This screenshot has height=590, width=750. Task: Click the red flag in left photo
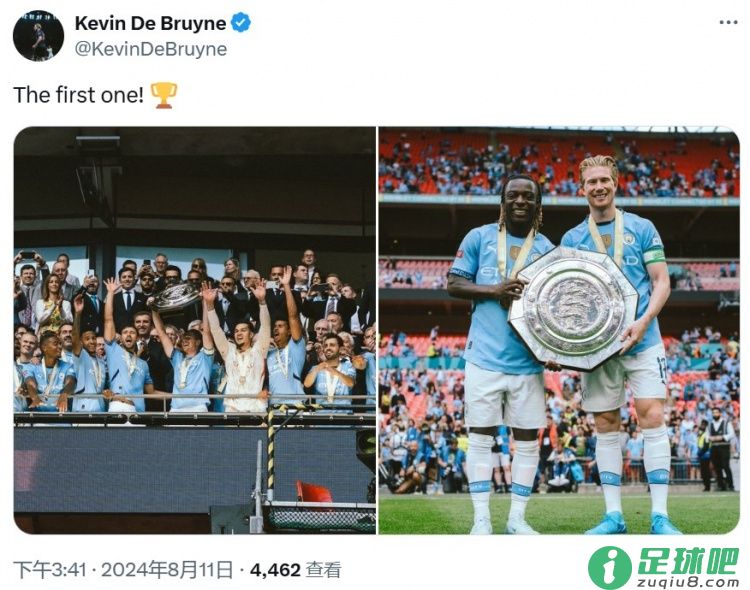click(x=314, y=492)
